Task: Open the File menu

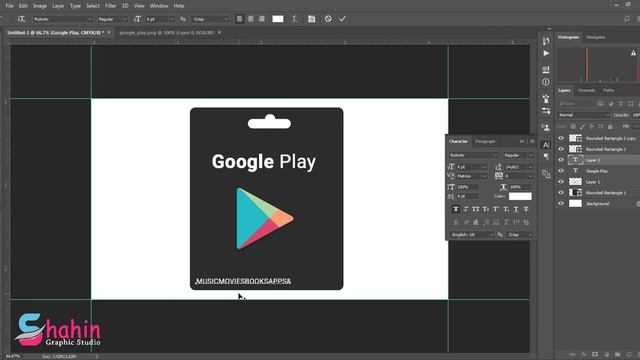Action: coord(9,6)
